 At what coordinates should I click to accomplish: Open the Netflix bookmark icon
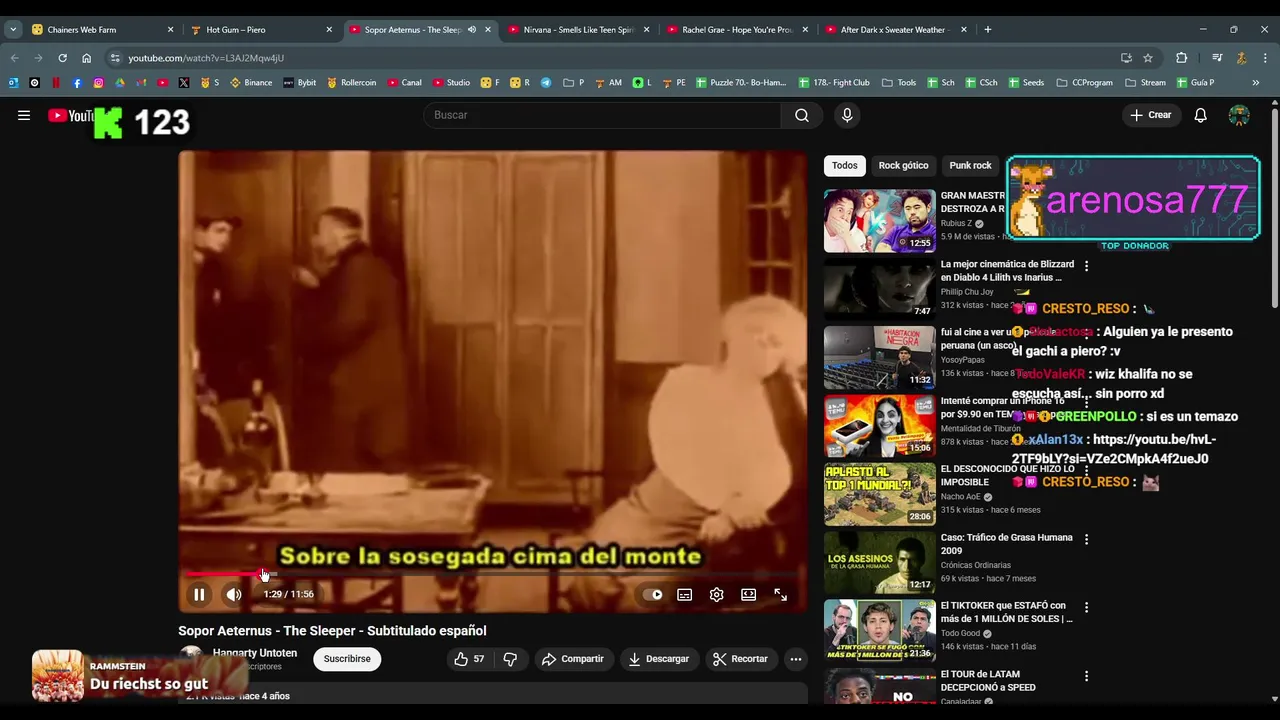(56, 83)
